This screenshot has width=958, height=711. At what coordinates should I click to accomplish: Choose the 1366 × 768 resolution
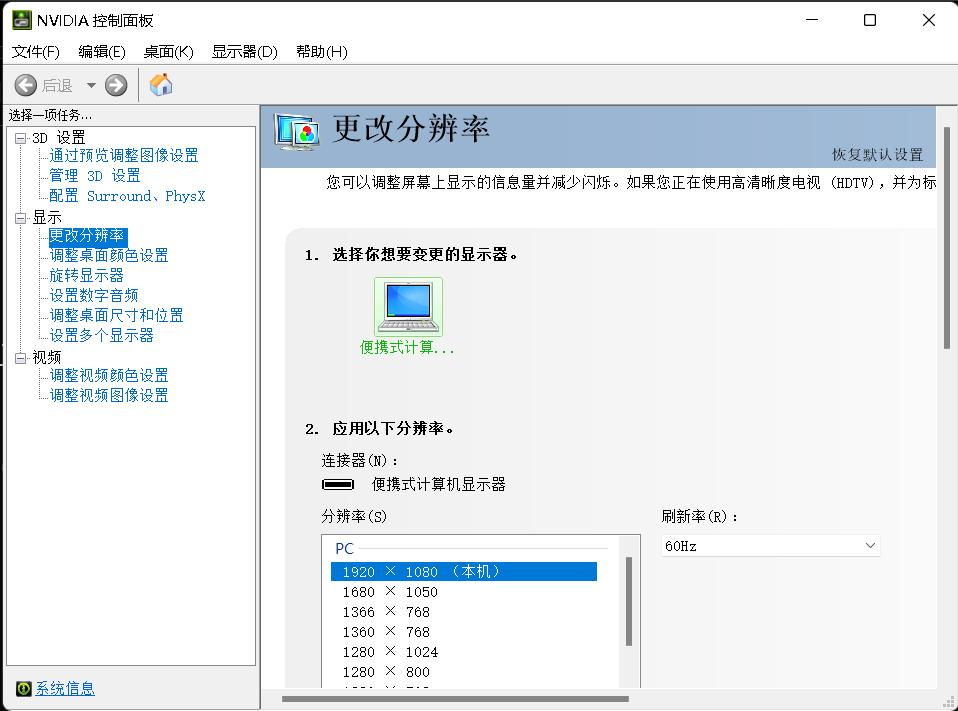click(x=386, y=612)
